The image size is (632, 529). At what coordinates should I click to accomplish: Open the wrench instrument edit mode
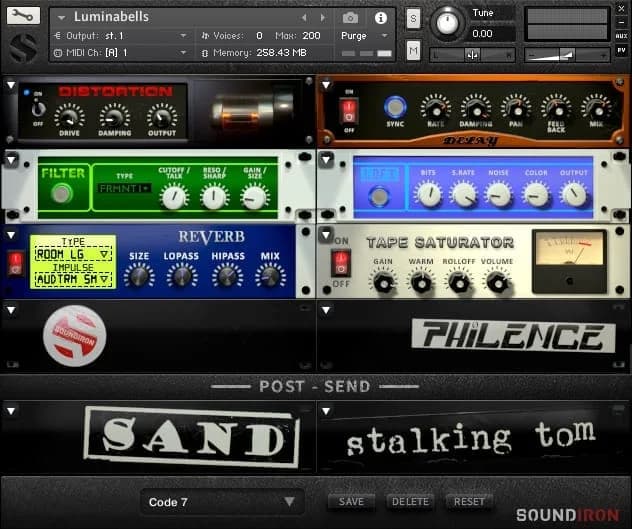(x=23, y=16)
